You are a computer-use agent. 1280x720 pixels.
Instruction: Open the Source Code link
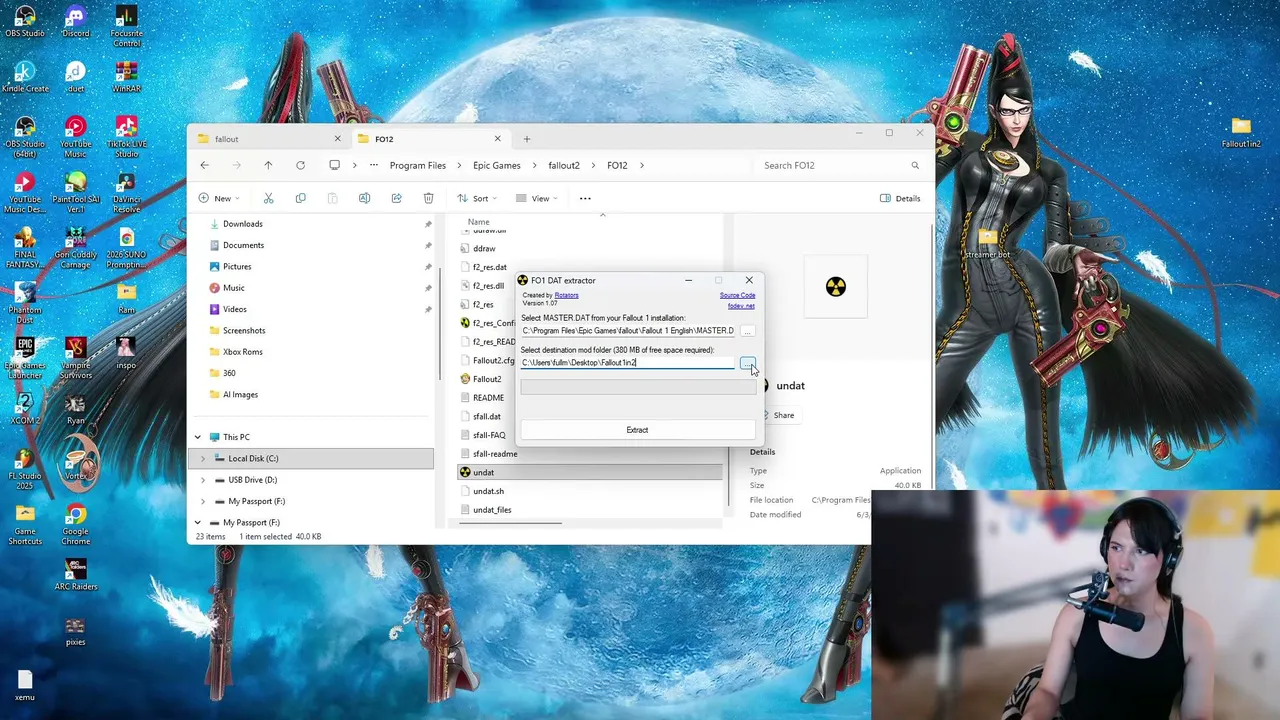pos(737,295)
